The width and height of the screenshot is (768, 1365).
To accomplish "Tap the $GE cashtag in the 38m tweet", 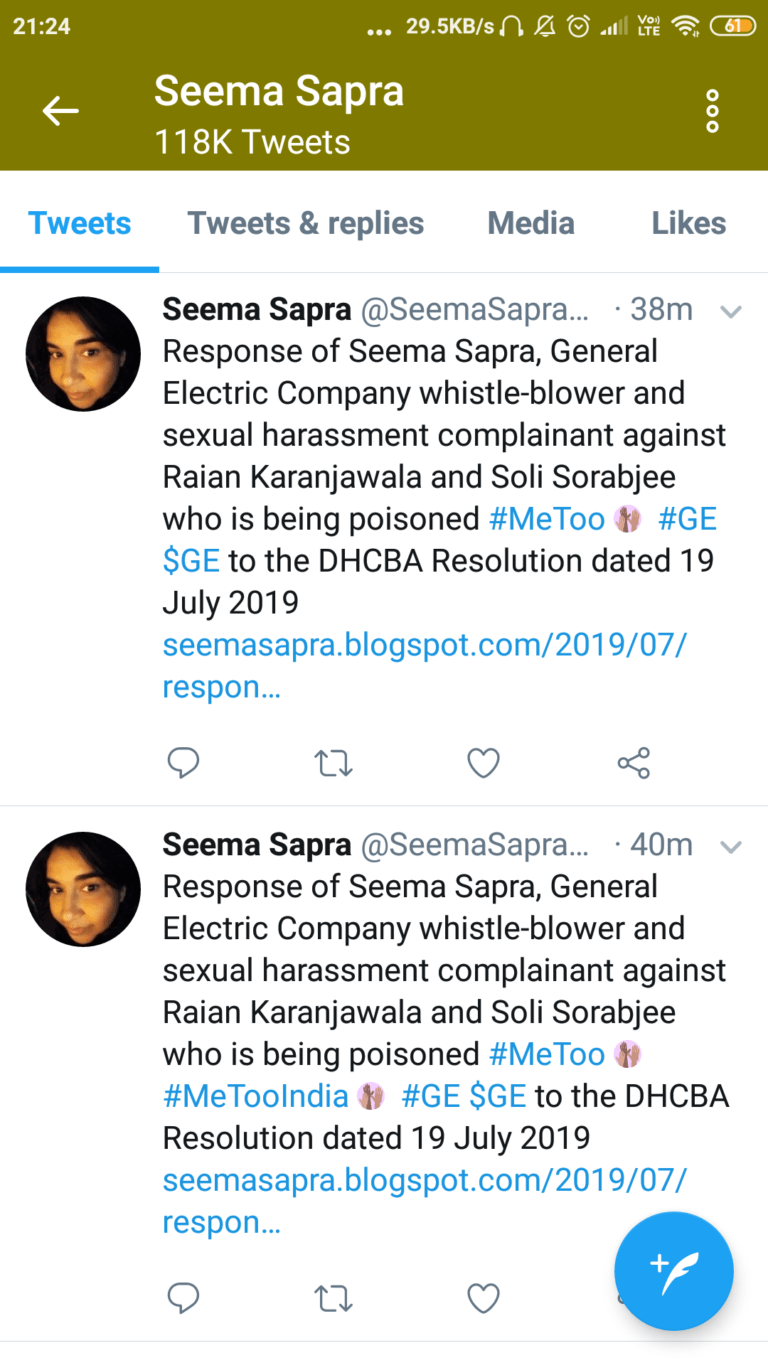I will click(190, 560).
